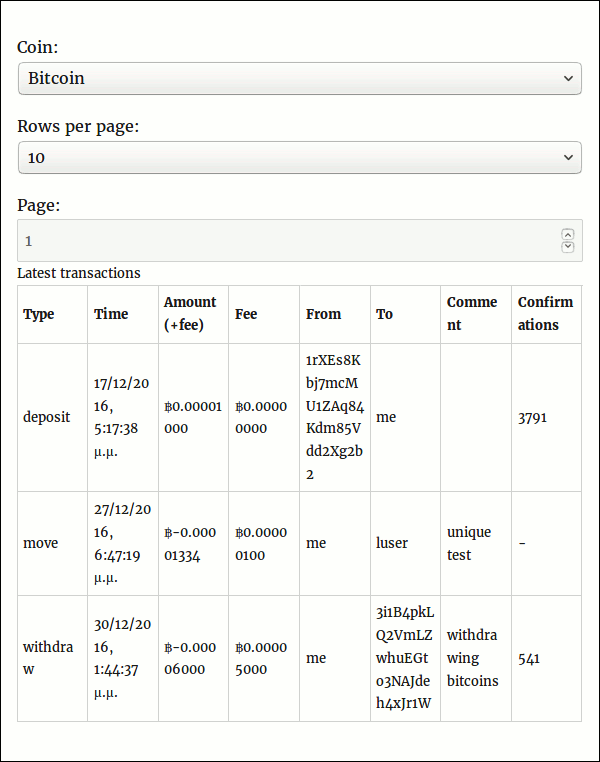This screenshot has width=600, height=762.
Task: Click the Type column header
Action: (39, 314)
